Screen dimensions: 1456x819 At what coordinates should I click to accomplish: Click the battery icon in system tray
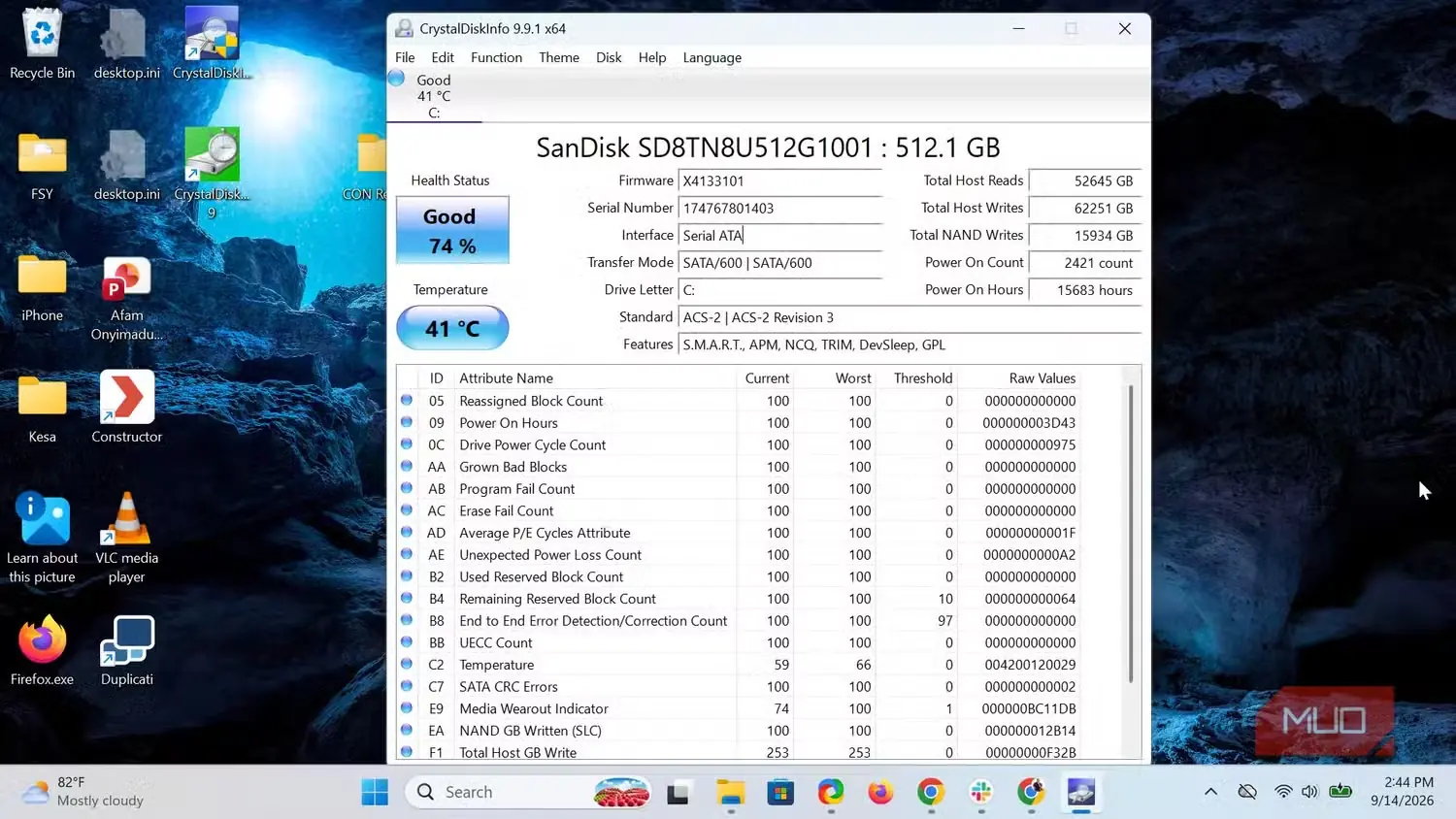pyautogui.click(x=1340, y=792)
